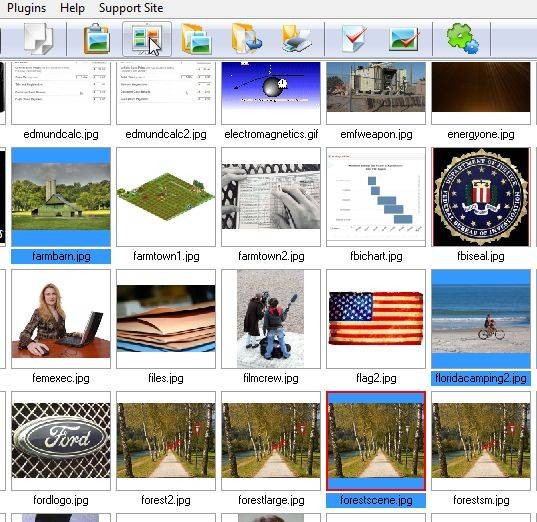537x522 pixels.
Task: Open the Help menu
Action: click(72, 8)
